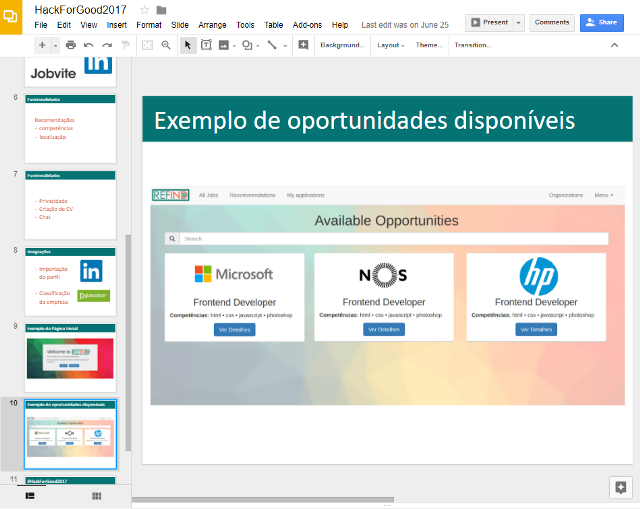Open the Format menu

pos(149,25)
